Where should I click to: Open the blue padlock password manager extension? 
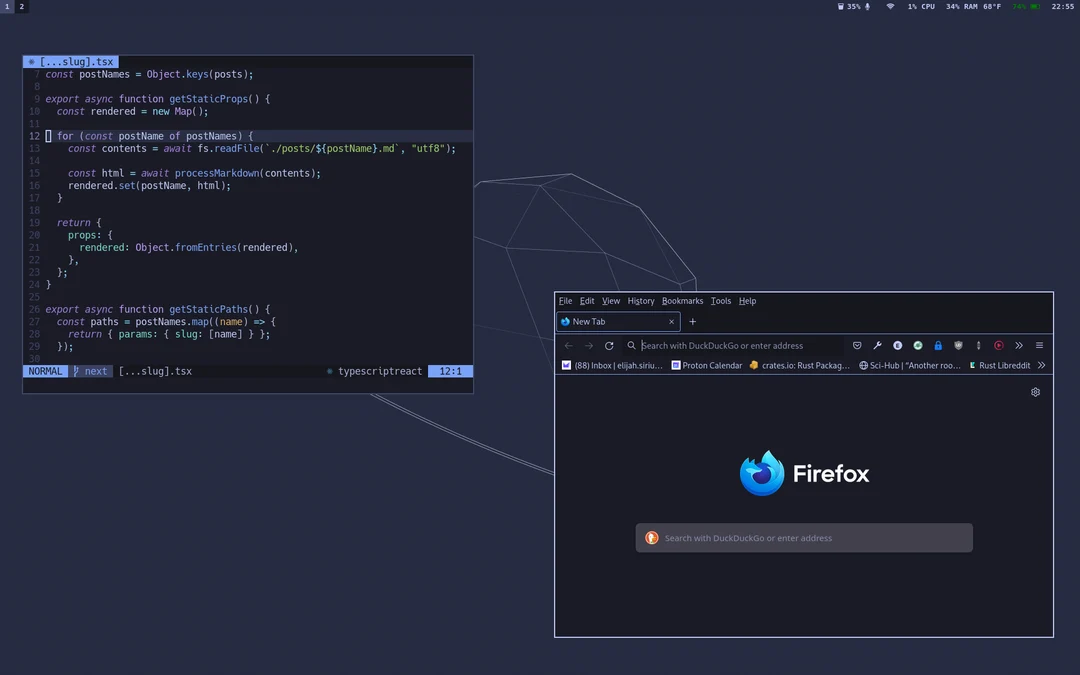click(x=937, y=345)
